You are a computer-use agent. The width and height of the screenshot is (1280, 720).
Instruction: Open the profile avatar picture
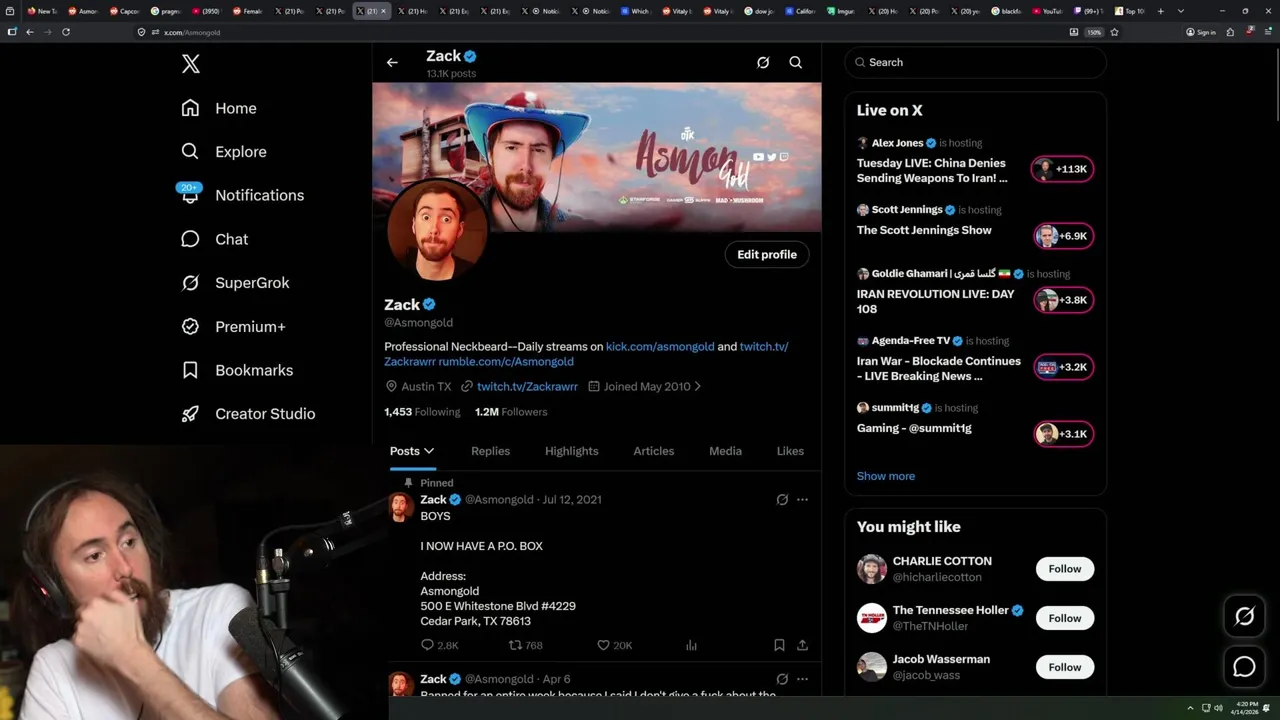tap(437, 231)
